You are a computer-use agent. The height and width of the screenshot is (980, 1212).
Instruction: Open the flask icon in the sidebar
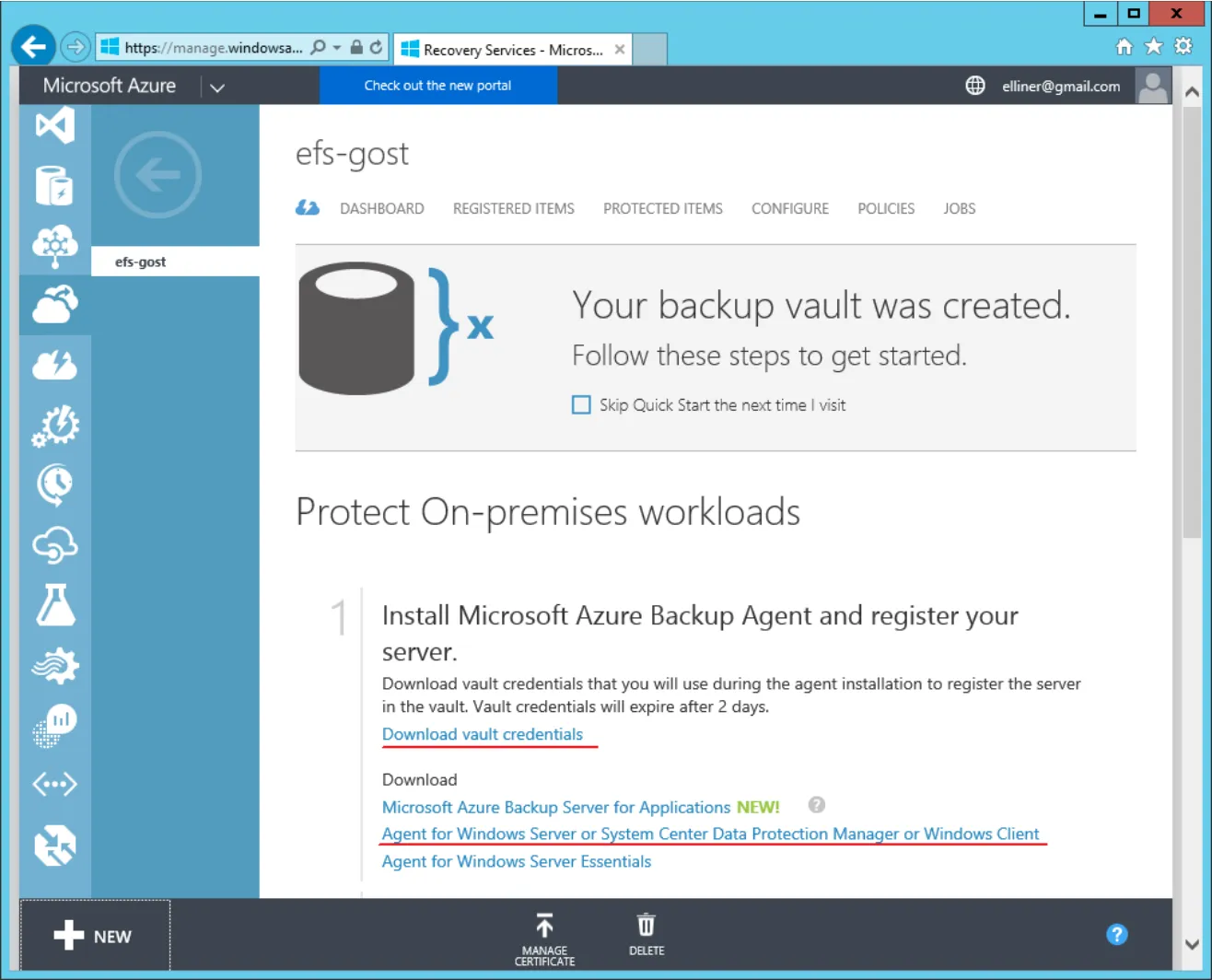55,605
